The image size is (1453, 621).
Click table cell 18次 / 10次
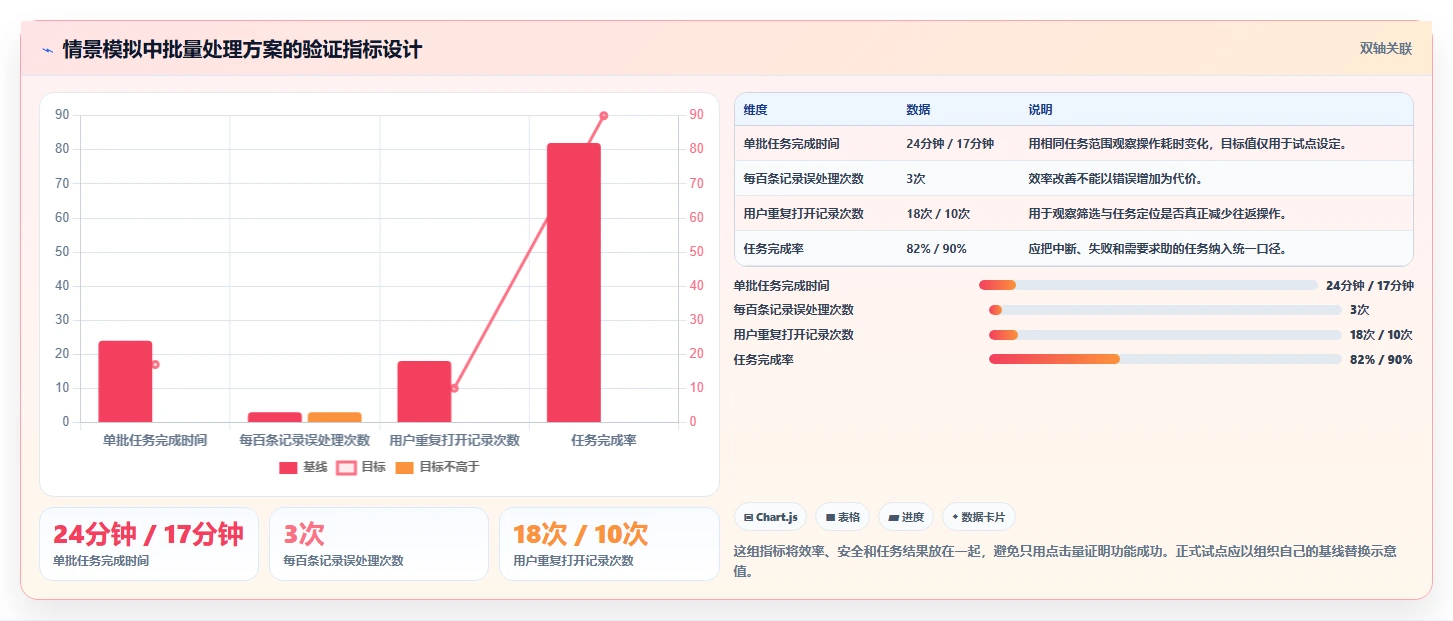938,214
